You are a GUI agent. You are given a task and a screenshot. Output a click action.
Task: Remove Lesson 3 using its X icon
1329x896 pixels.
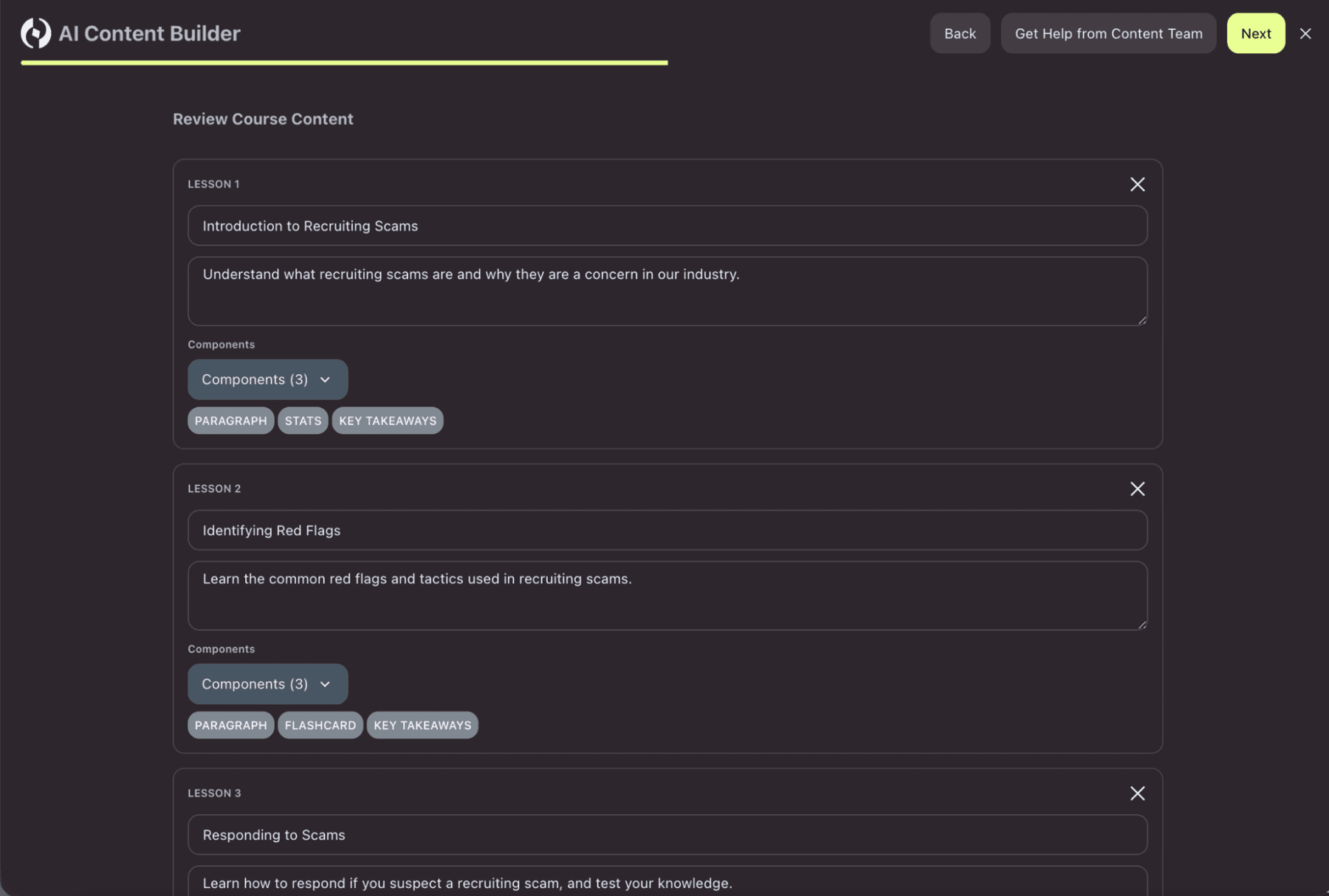[1137, 793]
